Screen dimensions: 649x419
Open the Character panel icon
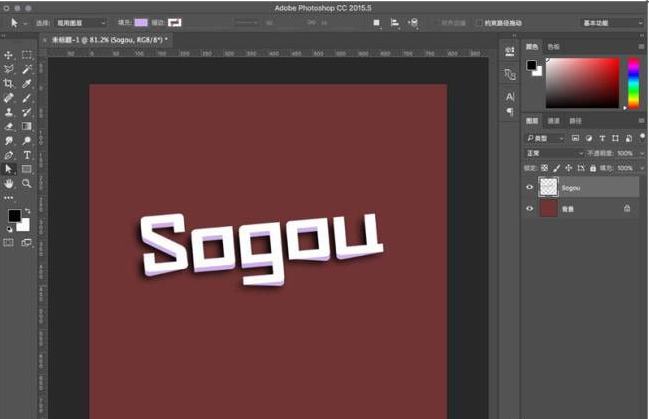pos(510,97)
